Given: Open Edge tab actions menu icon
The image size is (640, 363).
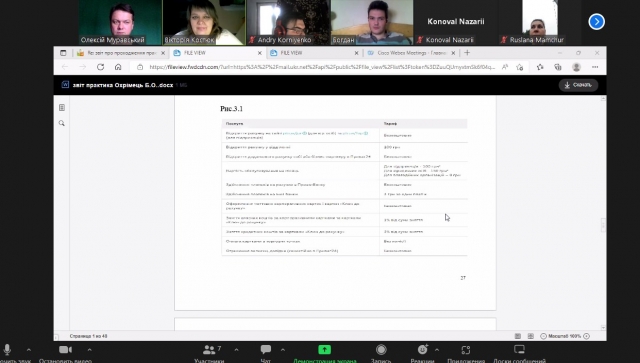Looking at the screenshot, I should click(x=63, y=53).
